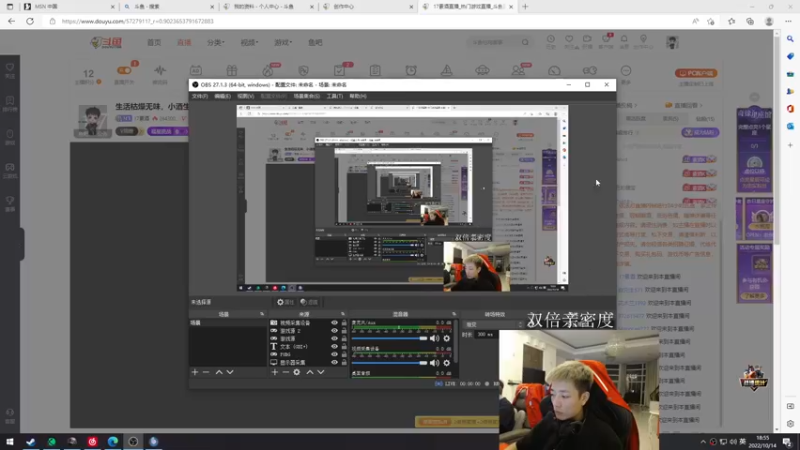Viewport: 800px width, 450px height.
Task: Toggle visibility of 显示器采集 source
Action: pyautogui.click(x=334, y=362)
